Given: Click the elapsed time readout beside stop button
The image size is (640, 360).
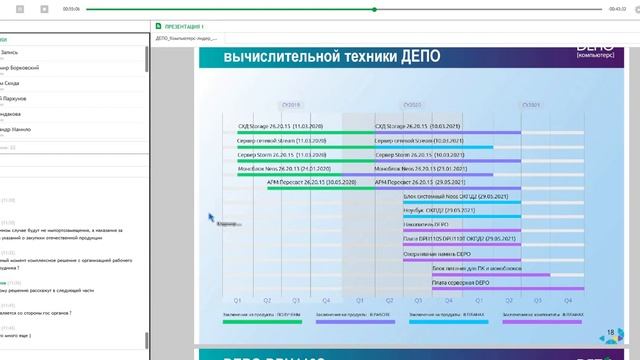Looking at the screenshot, I should click(x=71, y=9).
